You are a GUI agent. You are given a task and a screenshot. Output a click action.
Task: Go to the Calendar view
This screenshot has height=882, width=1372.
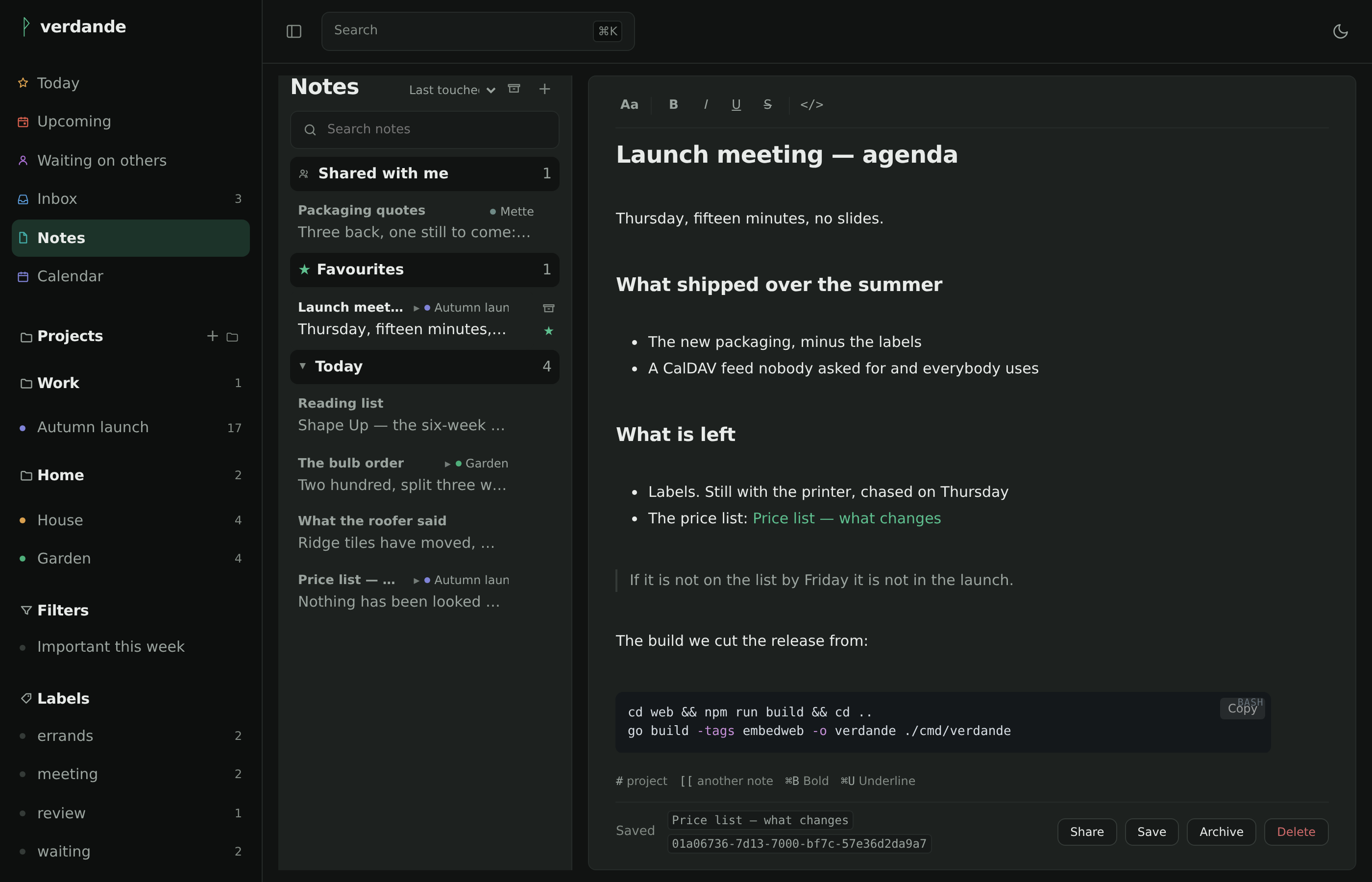coord(130,276)
